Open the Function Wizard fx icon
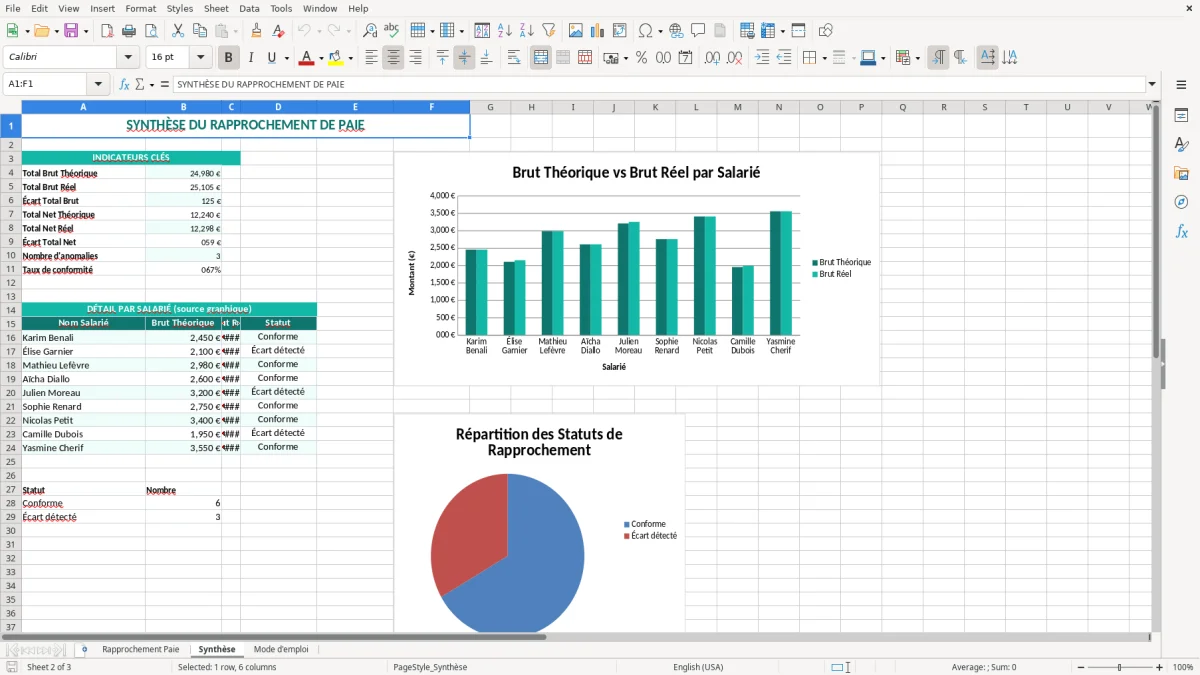The image size is (1200, 675). pos(124,84)
